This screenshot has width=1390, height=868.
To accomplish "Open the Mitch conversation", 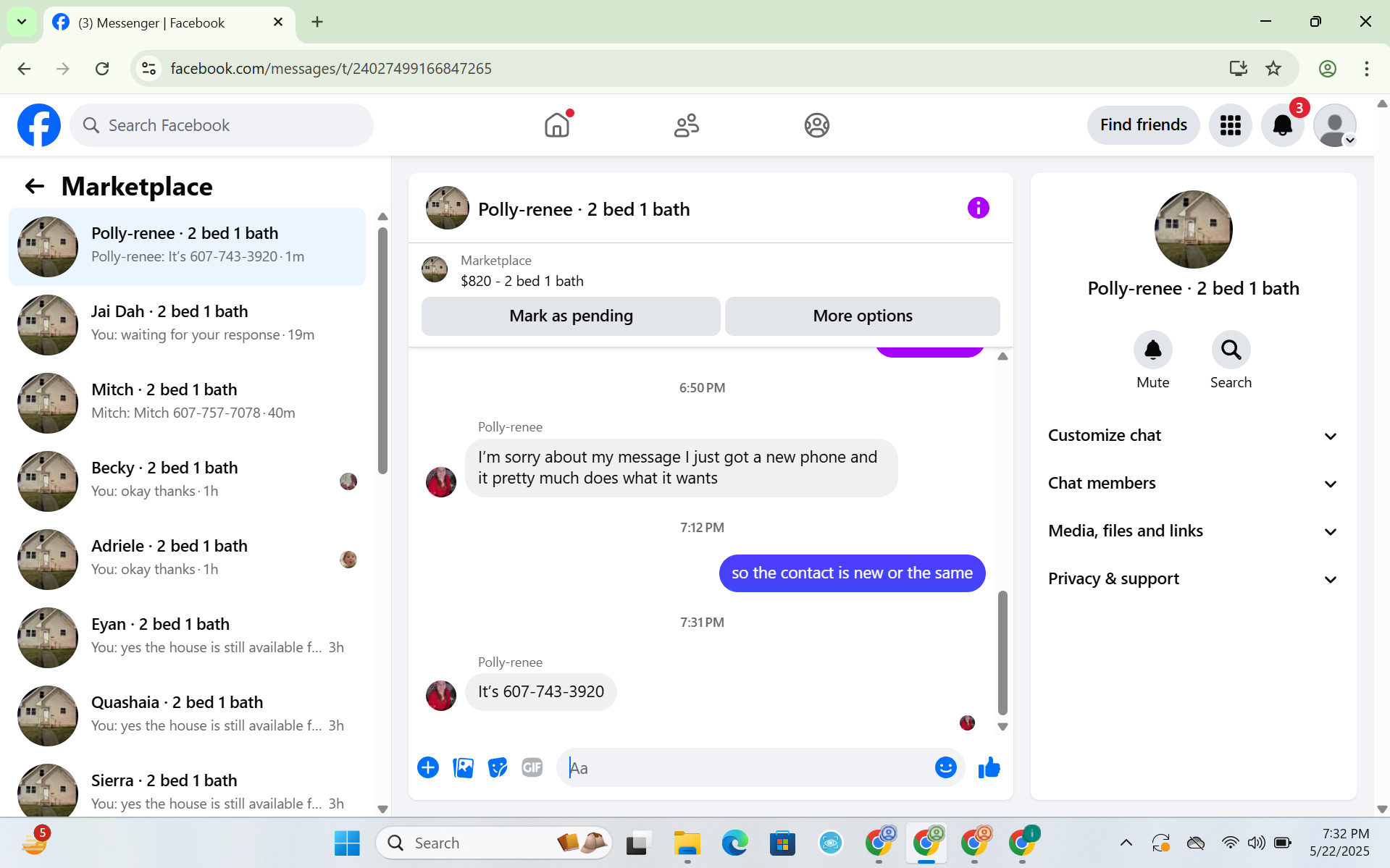I will pyautogui.click(x=187, y=403).
